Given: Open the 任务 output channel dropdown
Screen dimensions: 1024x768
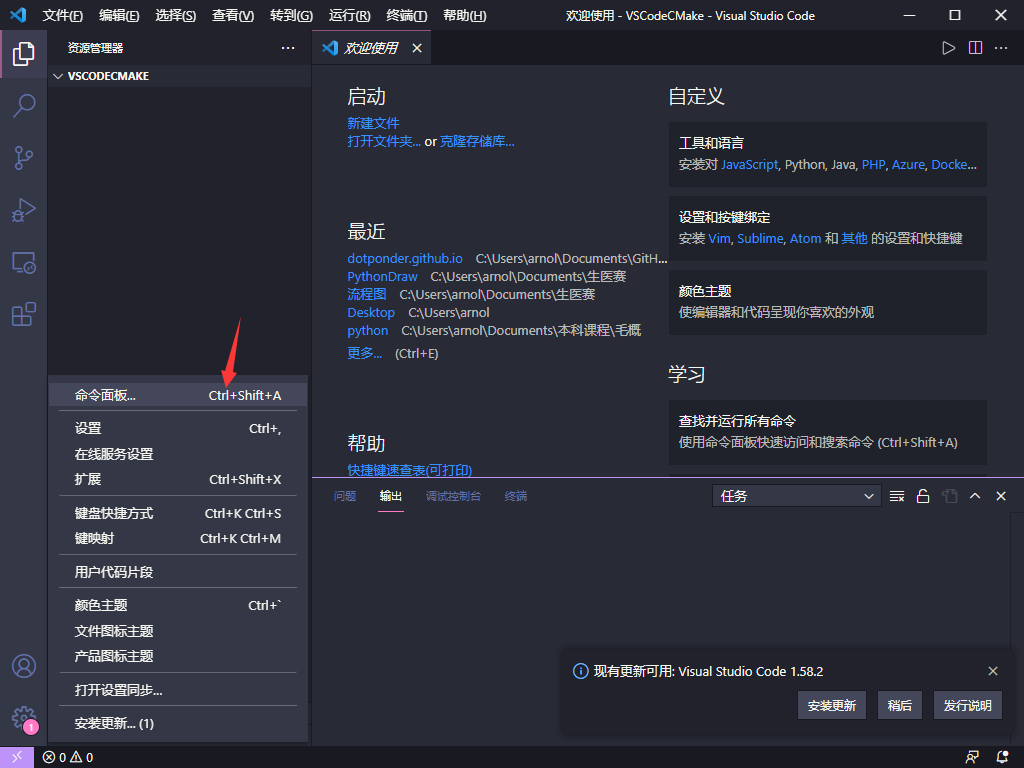Looking at the screenshot, I should click(x=797, y=496).
